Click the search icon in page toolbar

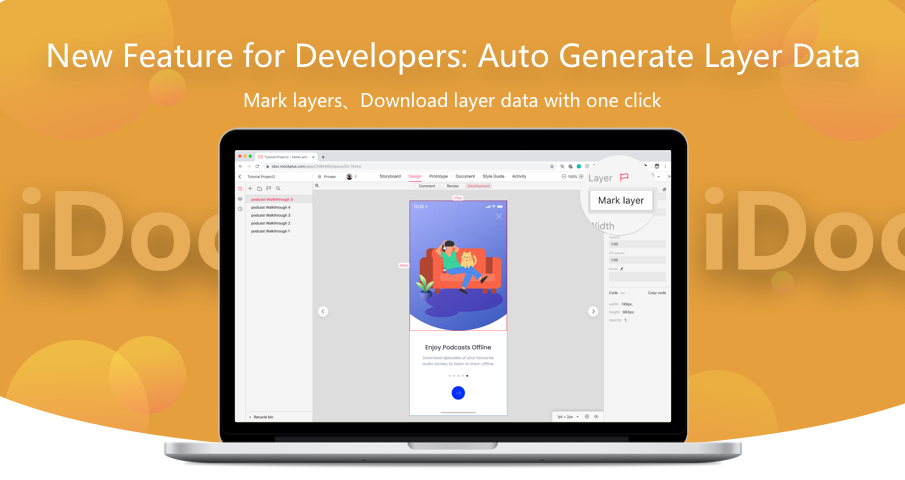[x=278, y=189]
